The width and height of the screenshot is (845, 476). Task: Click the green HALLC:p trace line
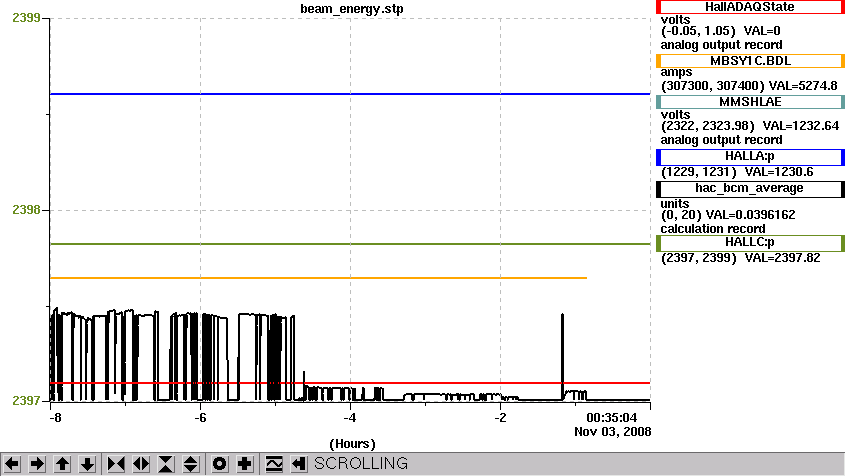pyautogui.click(x=350, y=244)
